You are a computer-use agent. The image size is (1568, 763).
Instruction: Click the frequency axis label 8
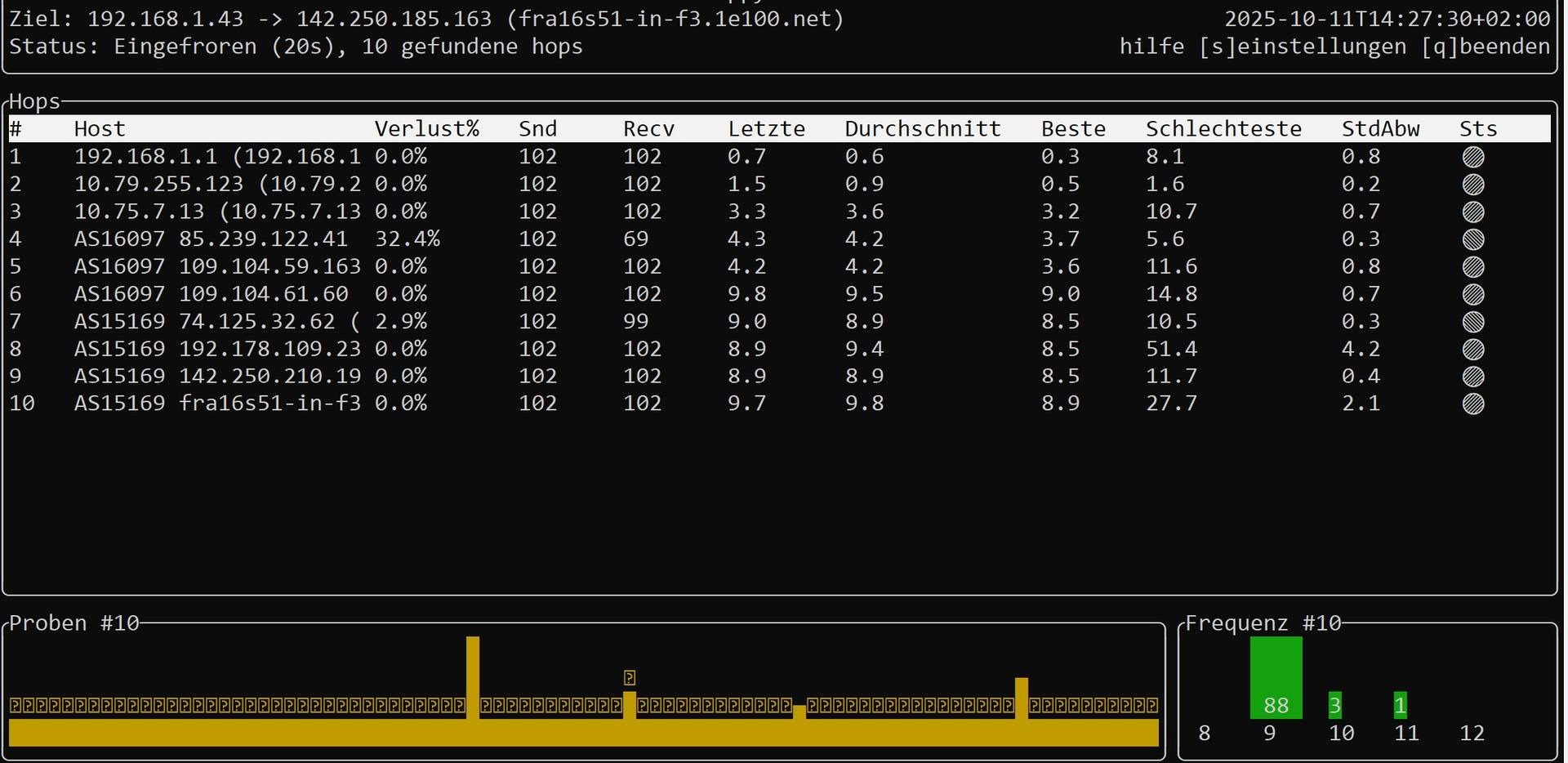point(1204,734)
